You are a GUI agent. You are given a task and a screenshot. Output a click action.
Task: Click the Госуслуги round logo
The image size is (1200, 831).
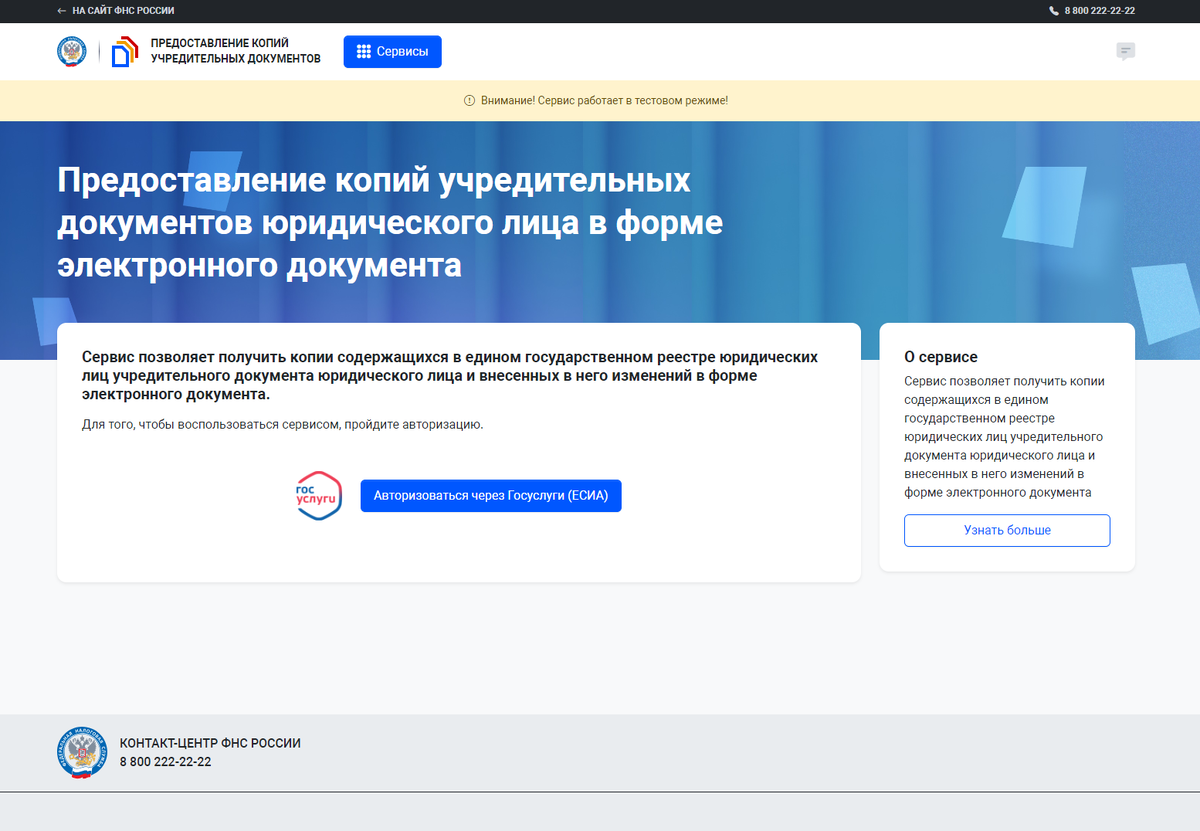click(318, 495)
